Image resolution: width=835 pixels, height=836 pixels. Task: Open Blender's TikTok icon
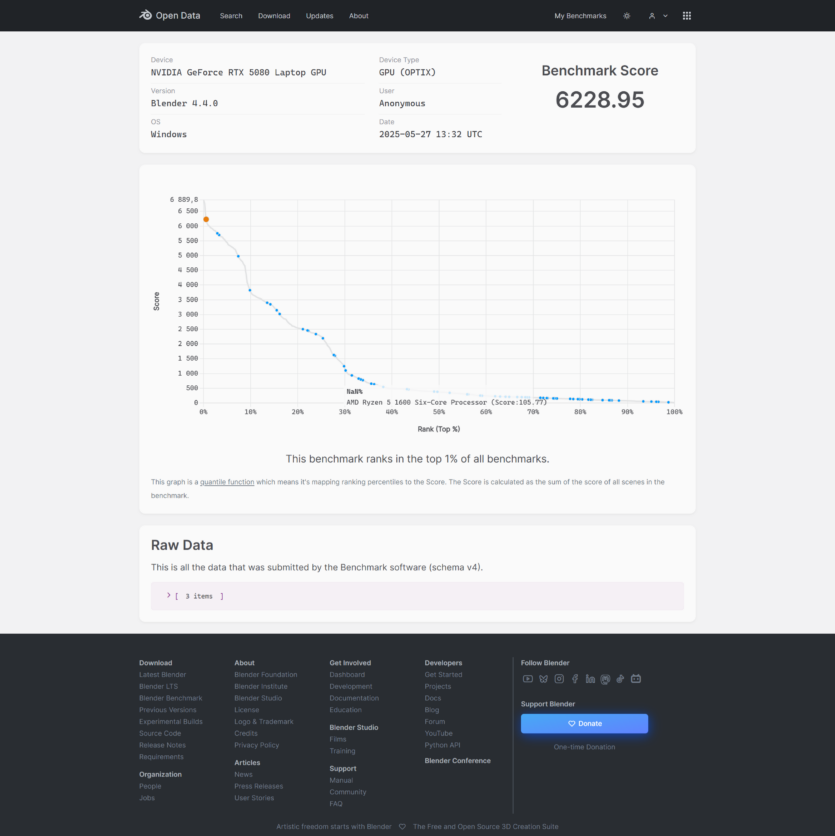[620, 679]
